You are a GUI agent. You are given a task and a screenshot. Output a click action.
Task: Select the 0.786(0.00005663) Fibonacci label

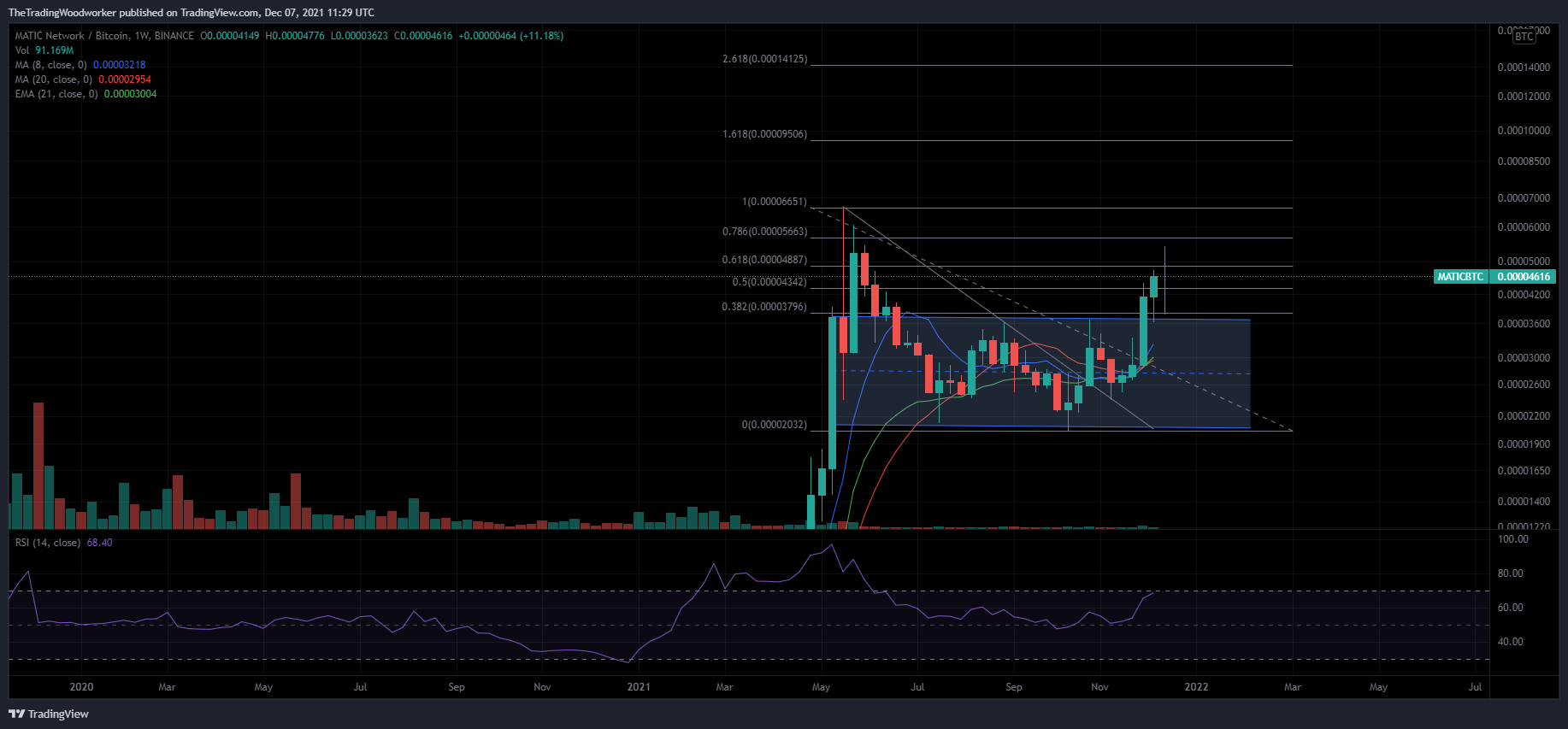764,232
